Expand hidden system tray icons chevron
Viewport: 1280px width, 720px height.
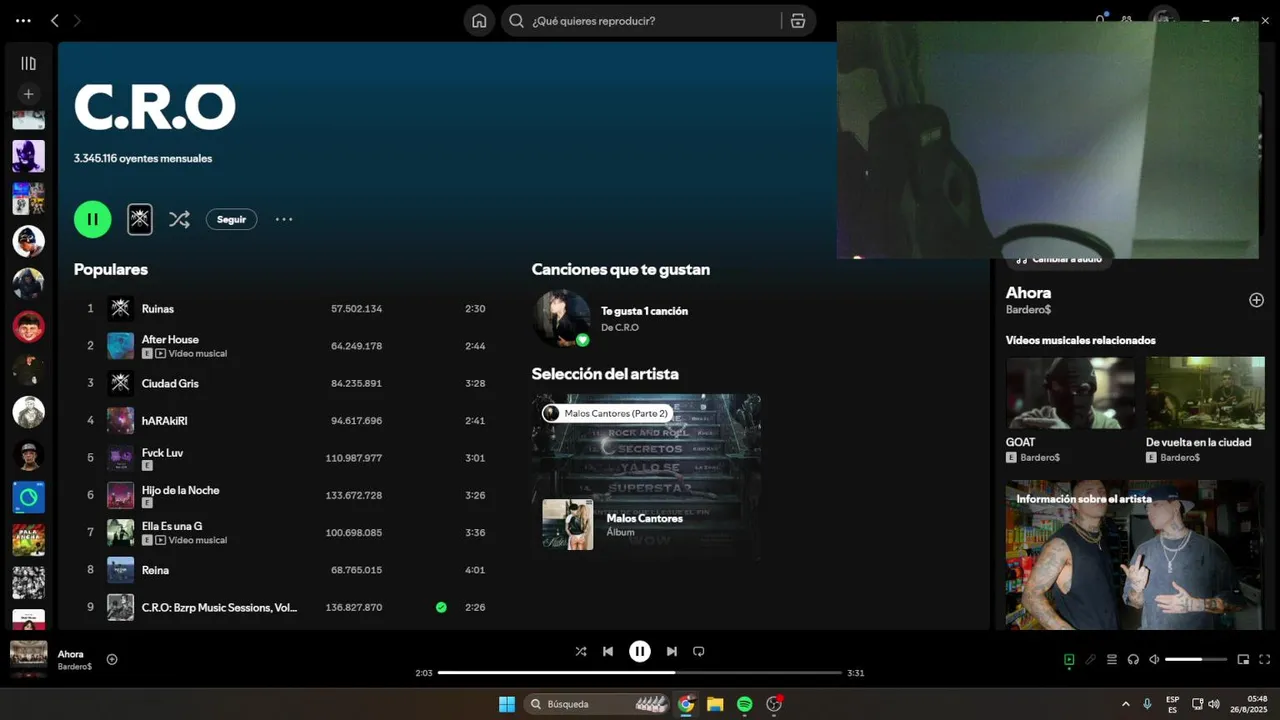click(1126, 704)
